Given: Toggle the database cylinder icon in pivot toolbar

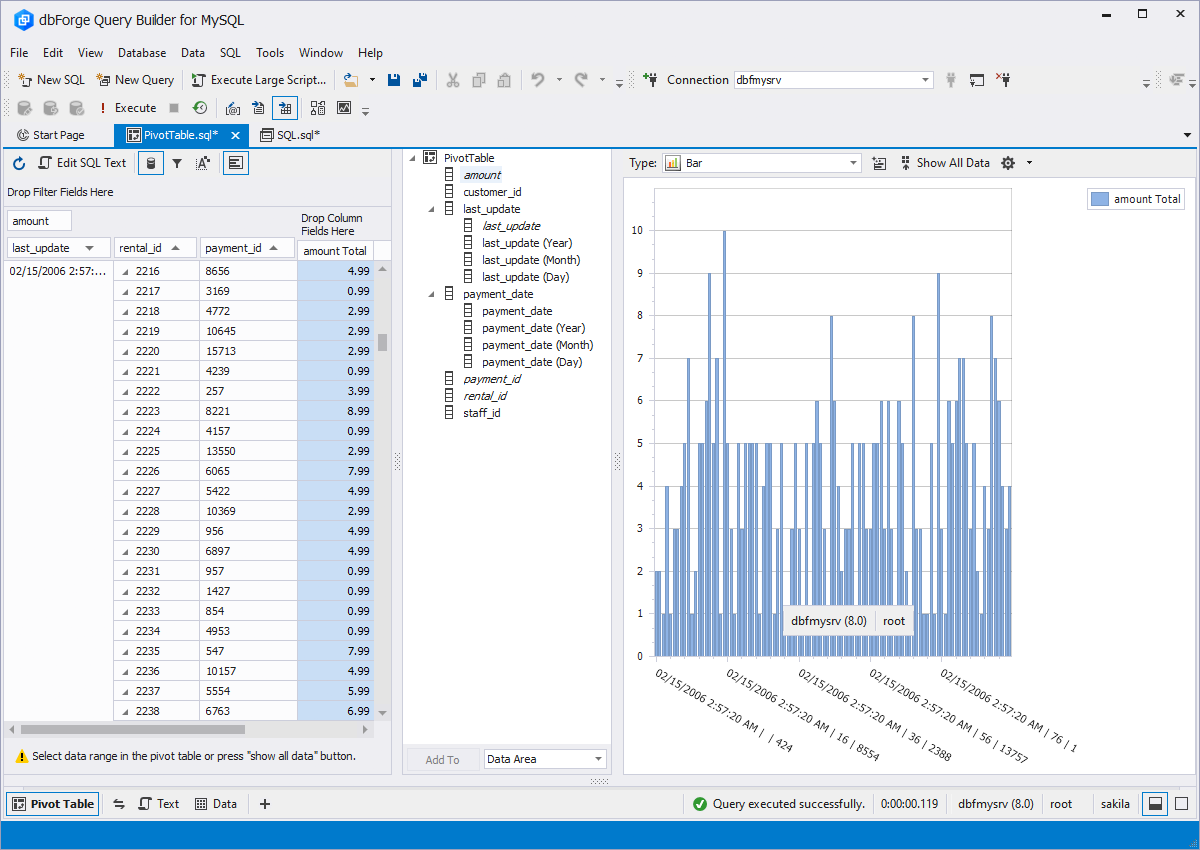Looking at the screenshot, I should coord(151,163).
